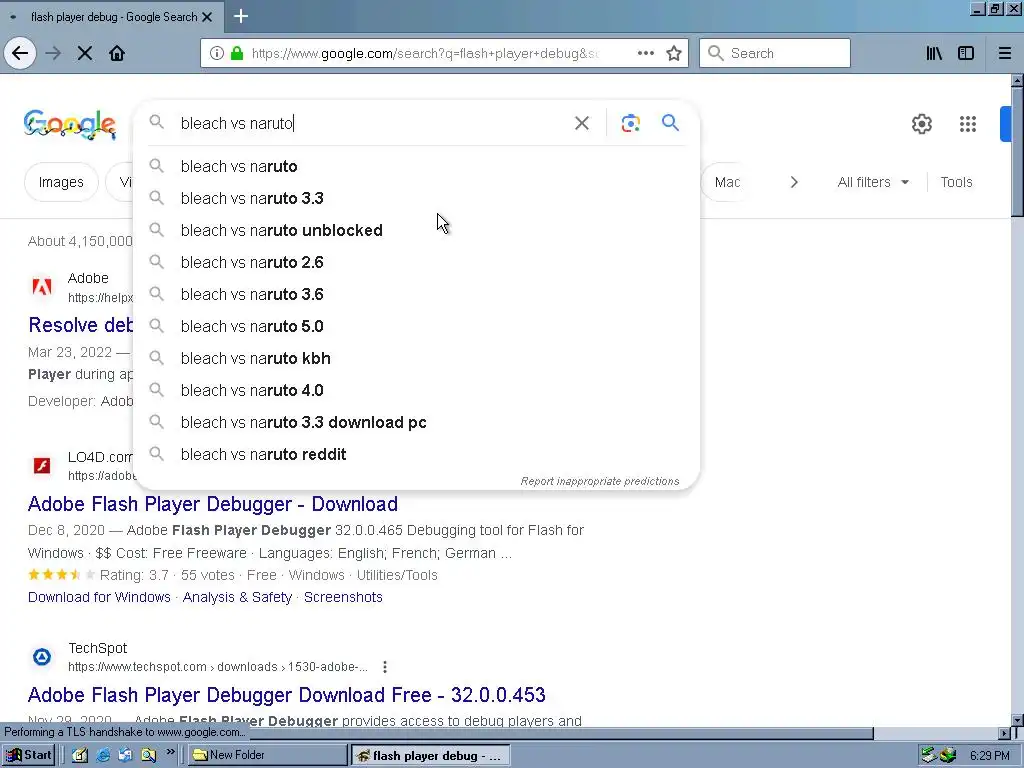Open Download for Windows sublink
The height and width of the screenshot is (768, 1024).
click(99, 597)
